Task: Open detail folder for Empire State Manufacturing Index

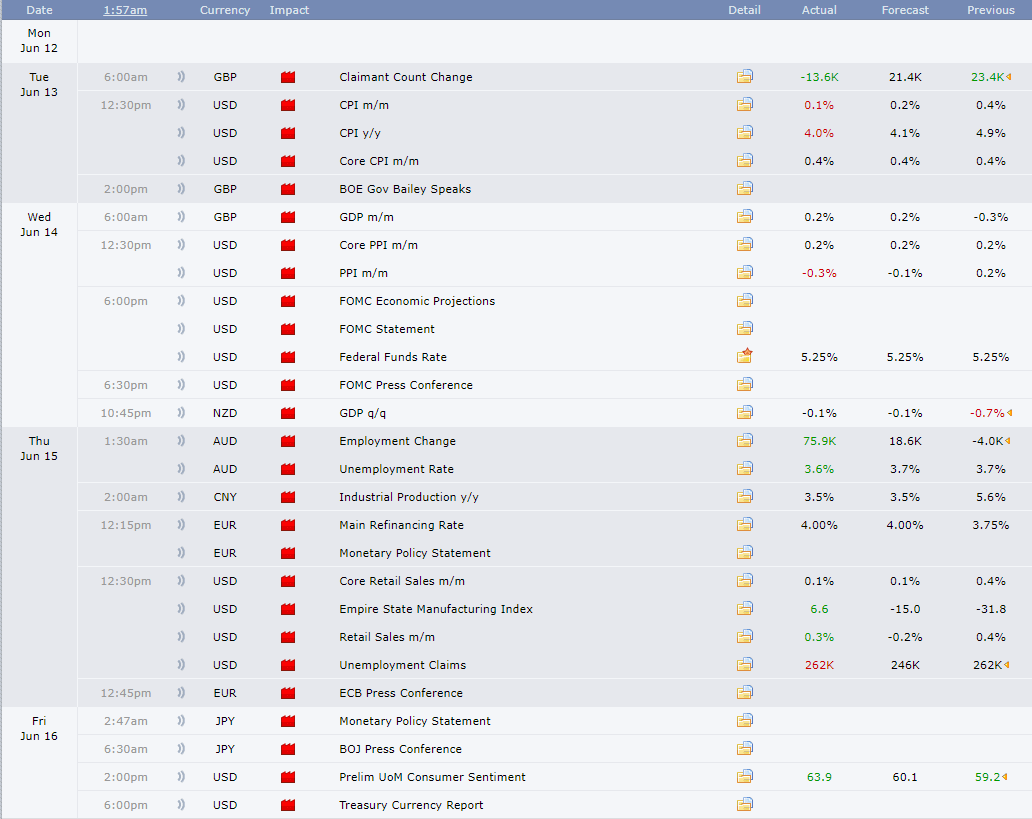Action: pyautogui.click(x=744, y=608)
